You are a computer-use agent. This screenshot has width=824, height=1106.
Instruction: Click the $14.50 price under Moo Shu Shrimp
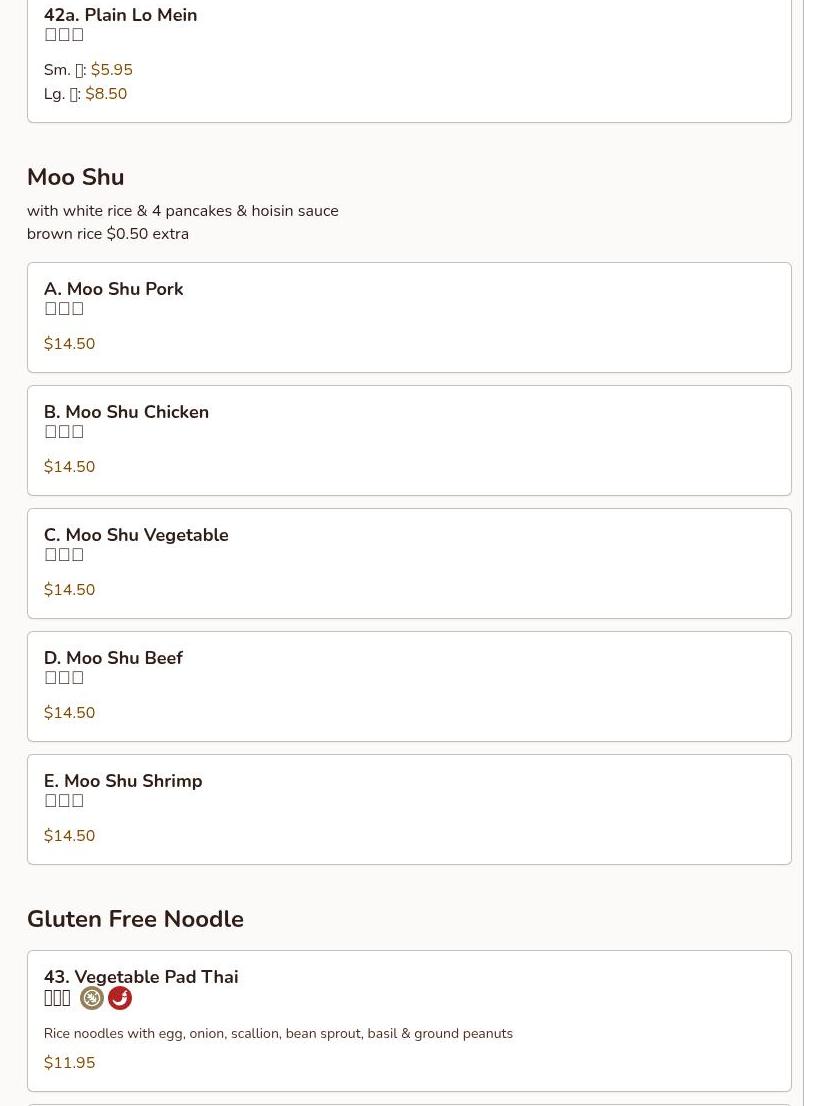pyautogui.click(x=69, y=836)
